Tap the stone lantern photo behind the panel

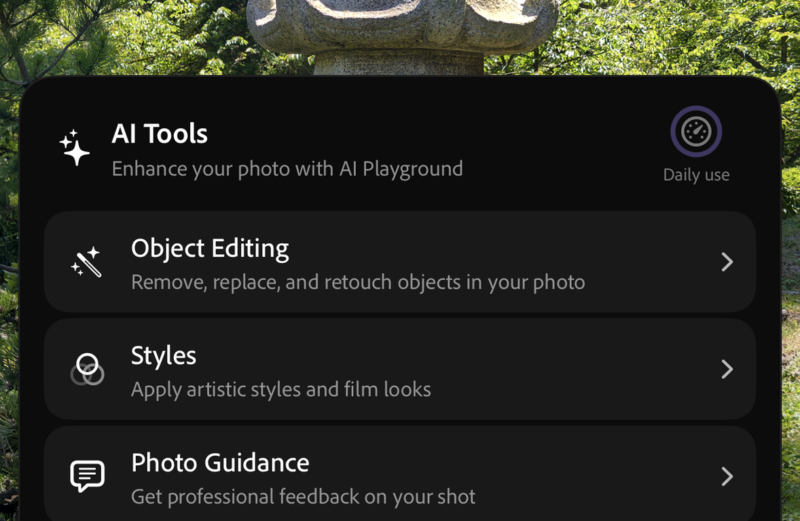click(403, 36)
